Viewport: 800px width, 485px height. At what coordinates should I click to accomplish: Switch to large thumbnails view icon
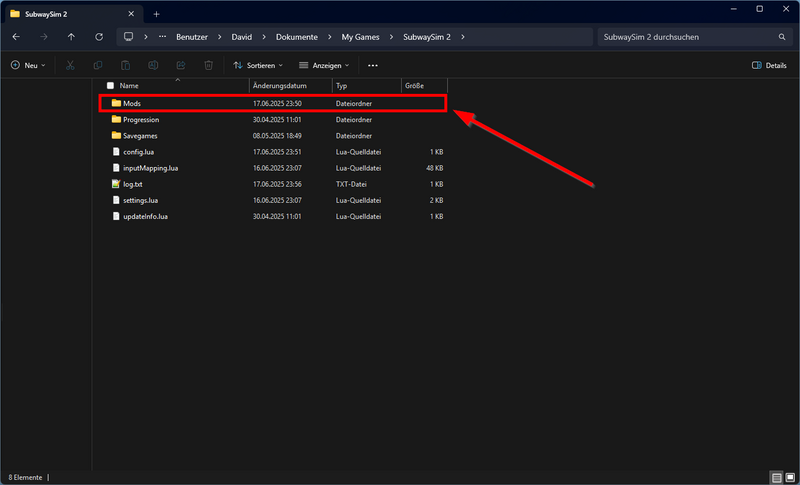coord(790,478)
